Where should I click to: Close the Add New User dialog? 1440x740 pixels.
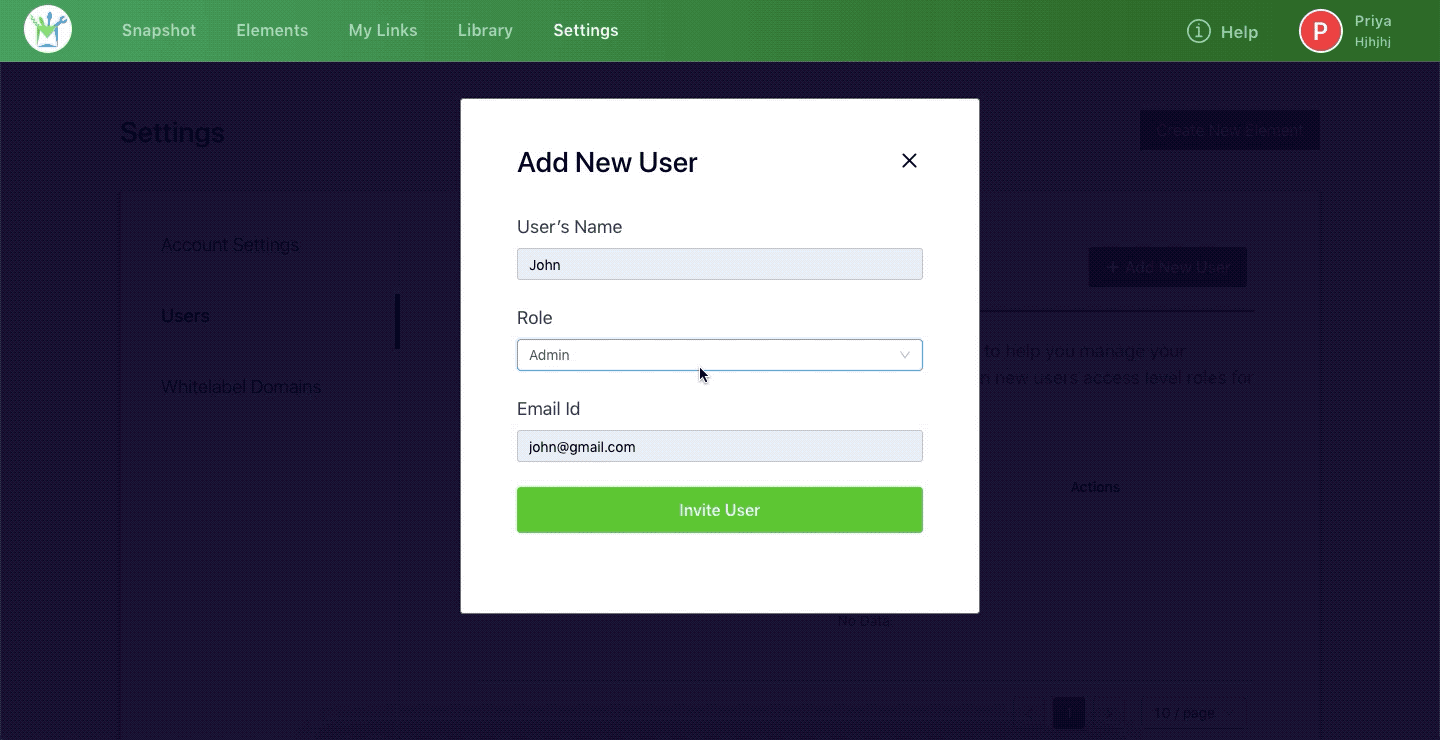(909, 161)
